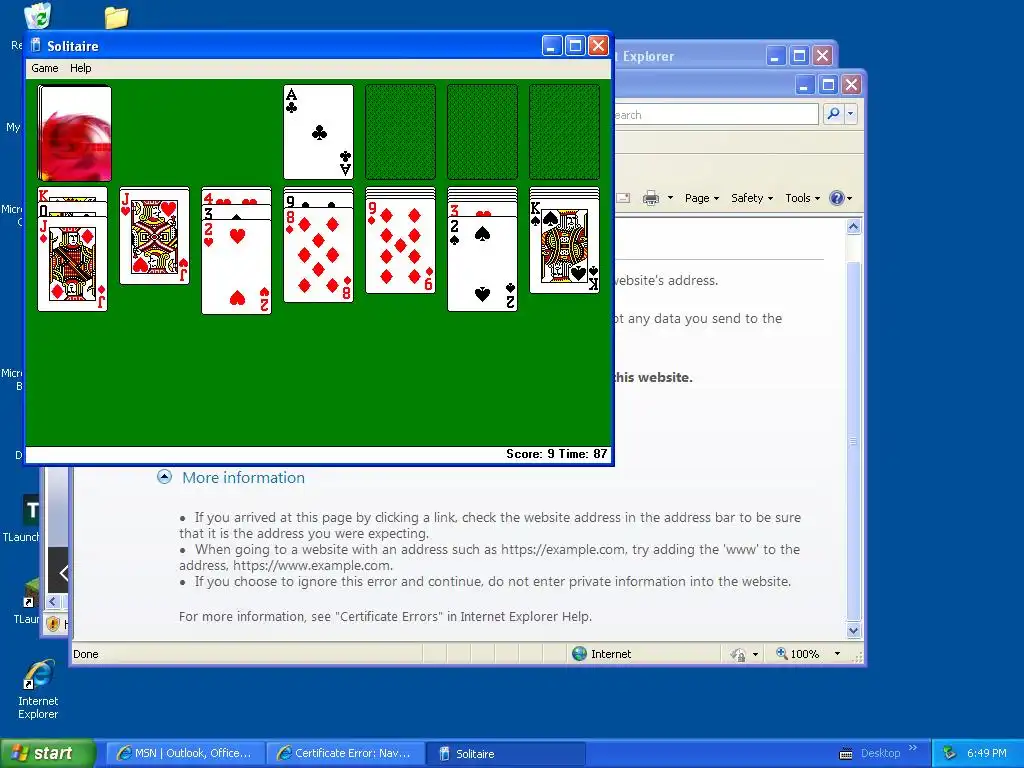The width and height of the screenshot is (1024, 768).
Task: Click the partly hidden King card in first column
Action: [x=72, y=194]
